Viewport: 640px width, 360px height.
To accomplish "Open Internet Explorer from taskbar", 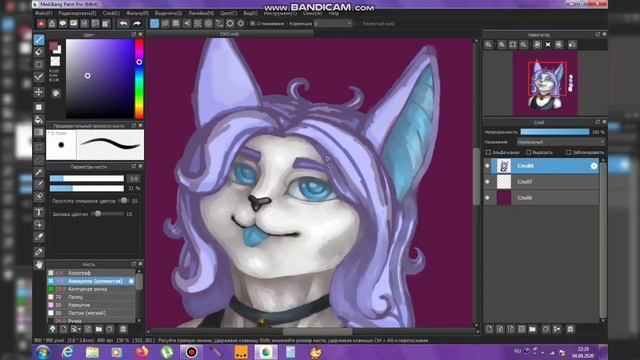I will [x=68, y=352].
